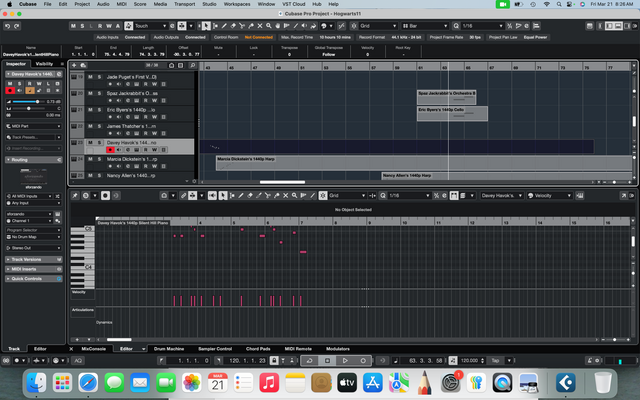Choose the Mute X tool in the project toolbar

click(260, 26)
